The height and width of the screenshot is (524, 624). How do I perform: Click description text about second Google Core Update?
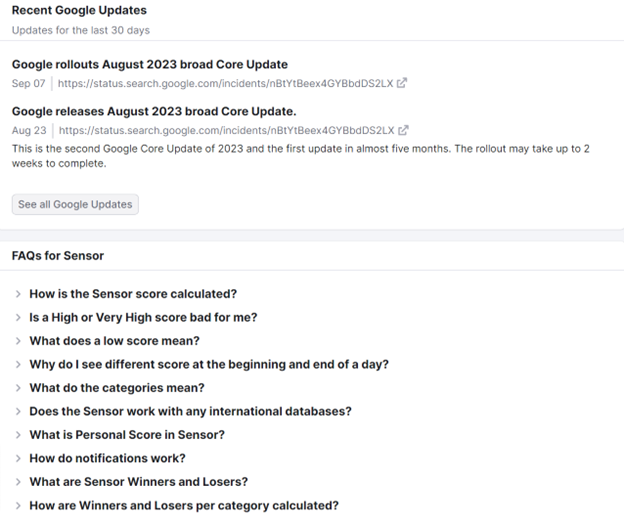300,156
